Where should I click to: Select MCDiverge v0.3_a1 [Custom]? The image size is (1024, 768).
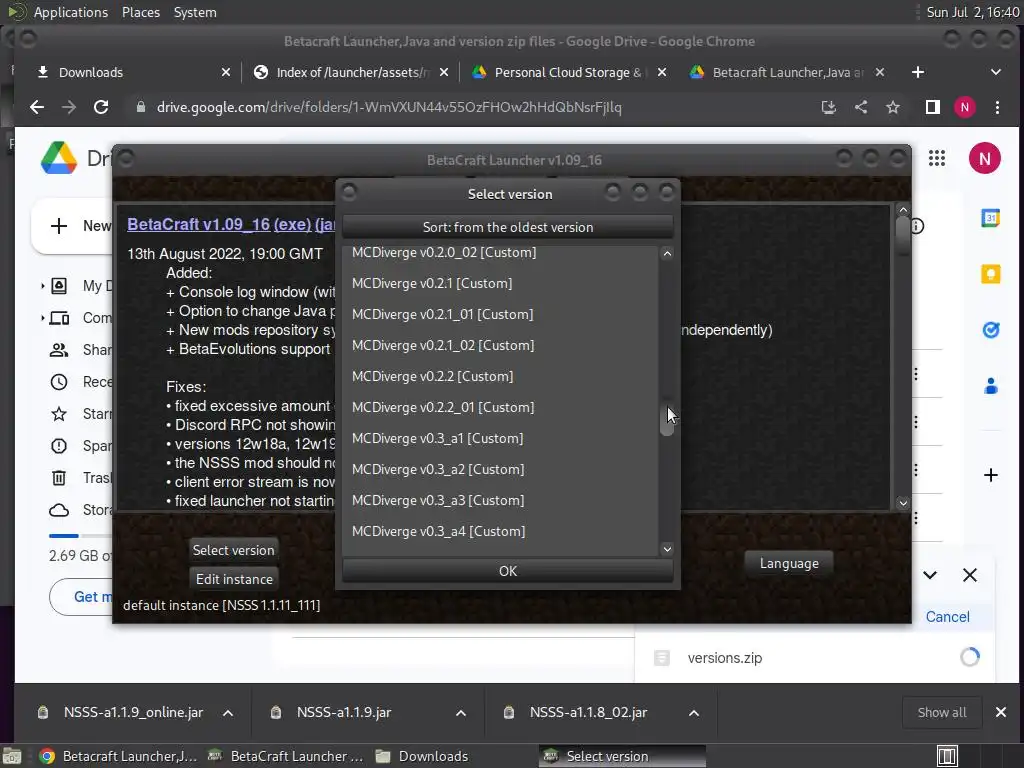501,438
